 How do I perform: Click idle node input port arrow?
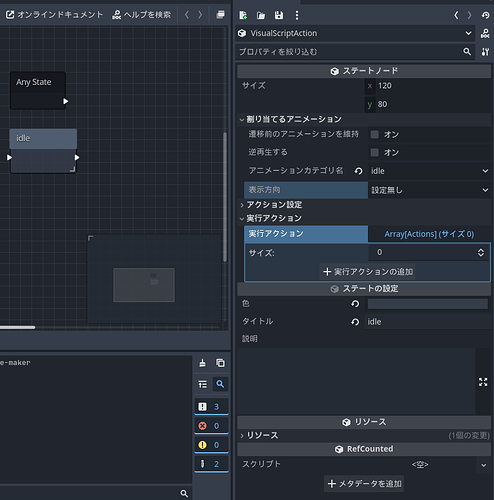tap(9, 157)
